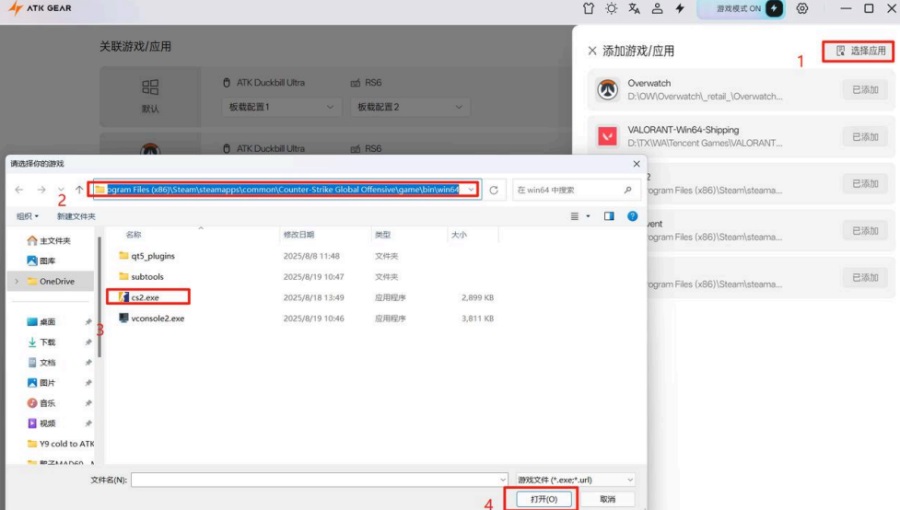Click the 选择应用 button
Image resolution: width=900 pixels, height=510 pixels.
click(x=859, y=51)
